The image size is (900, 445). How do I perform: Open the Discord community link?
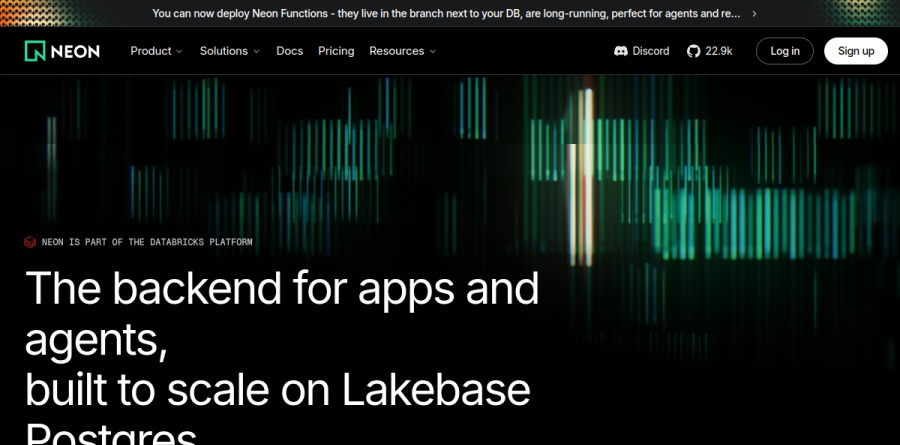[642, 51]
